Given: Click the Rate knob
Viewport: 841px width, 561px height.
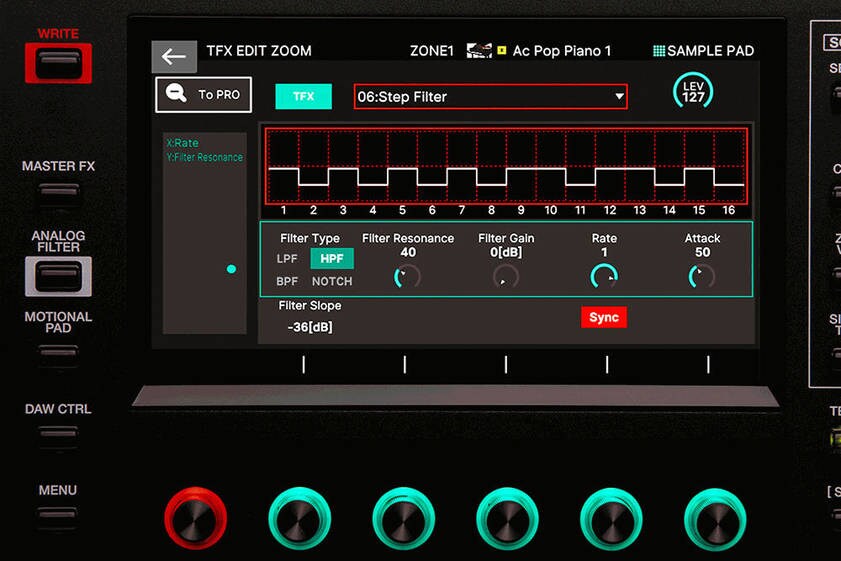Looking at the screenshot, I should point(604,277).
